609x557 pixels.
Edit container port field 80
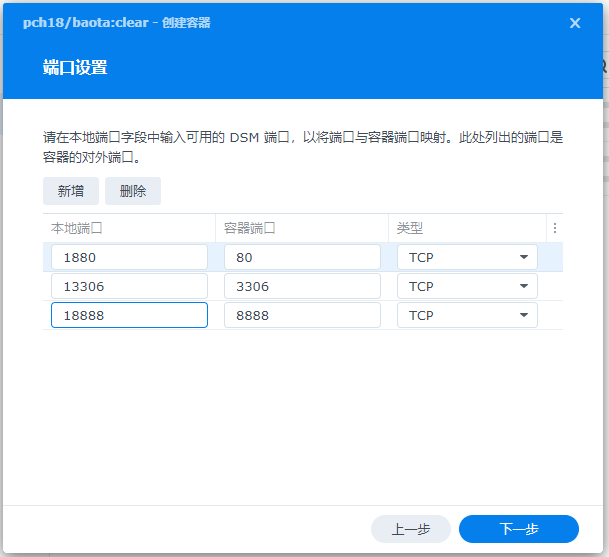(x=302, y=257)
